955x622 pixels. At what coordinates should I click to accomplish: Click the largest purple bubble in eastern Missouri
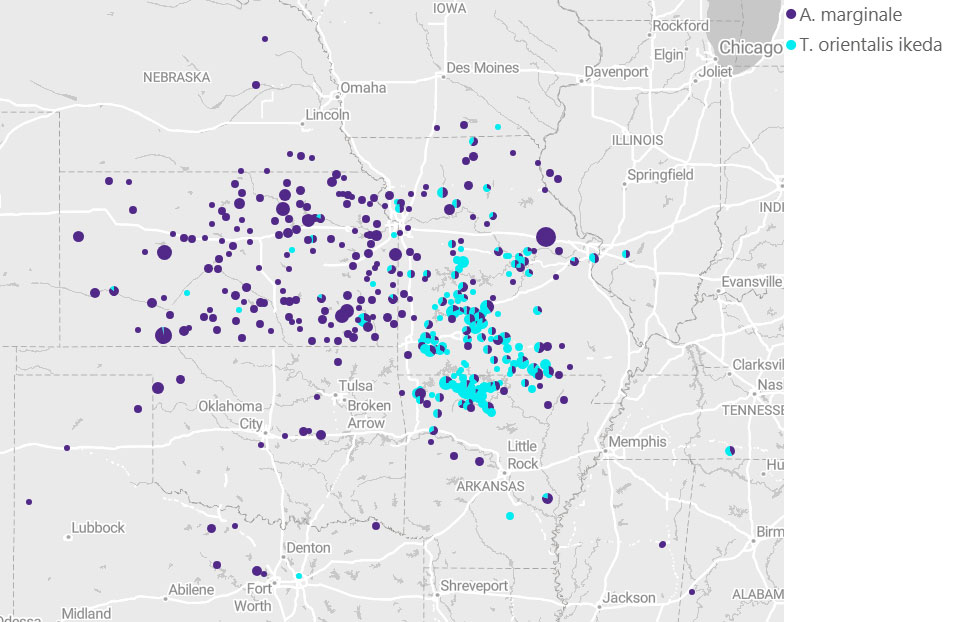click(545, 237)
